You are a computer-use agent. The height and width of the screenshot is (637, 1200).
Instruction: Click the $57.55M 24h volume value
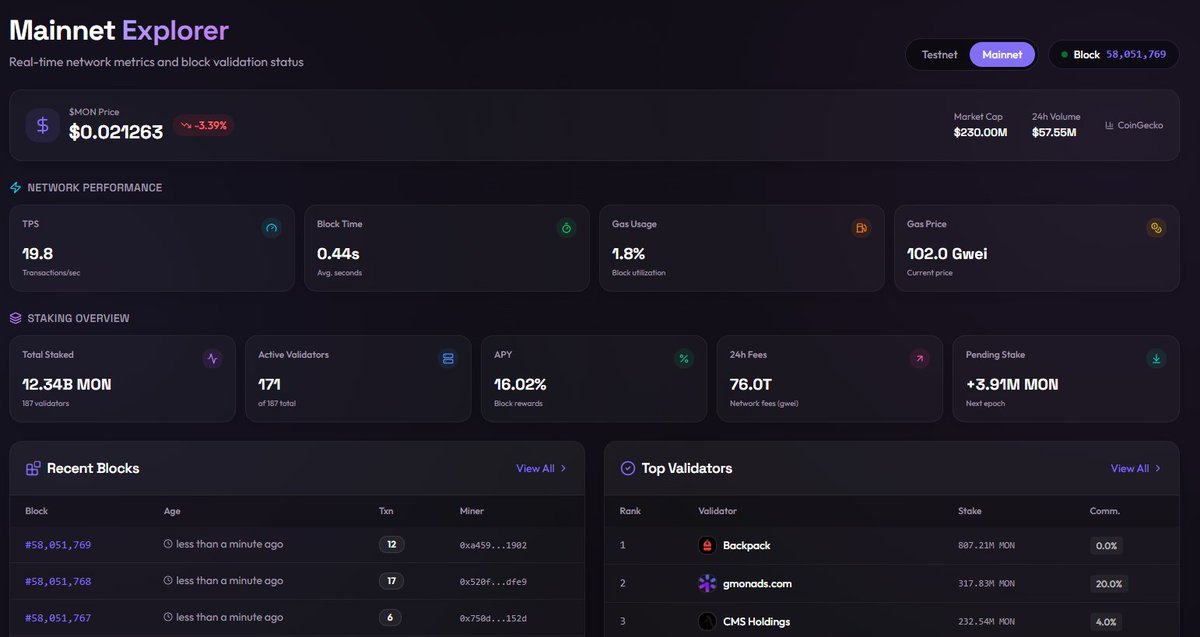pos(1054,132)
